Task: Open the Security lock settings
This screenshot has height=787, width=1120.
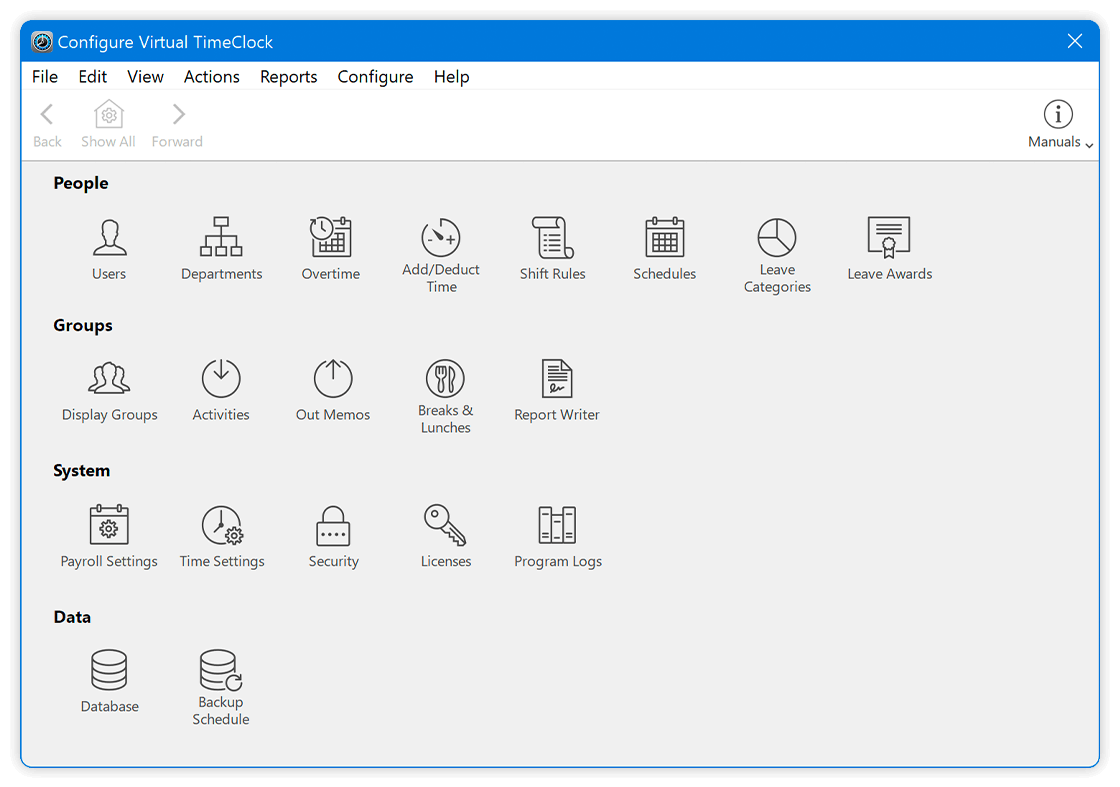Action: coord(333,525)
